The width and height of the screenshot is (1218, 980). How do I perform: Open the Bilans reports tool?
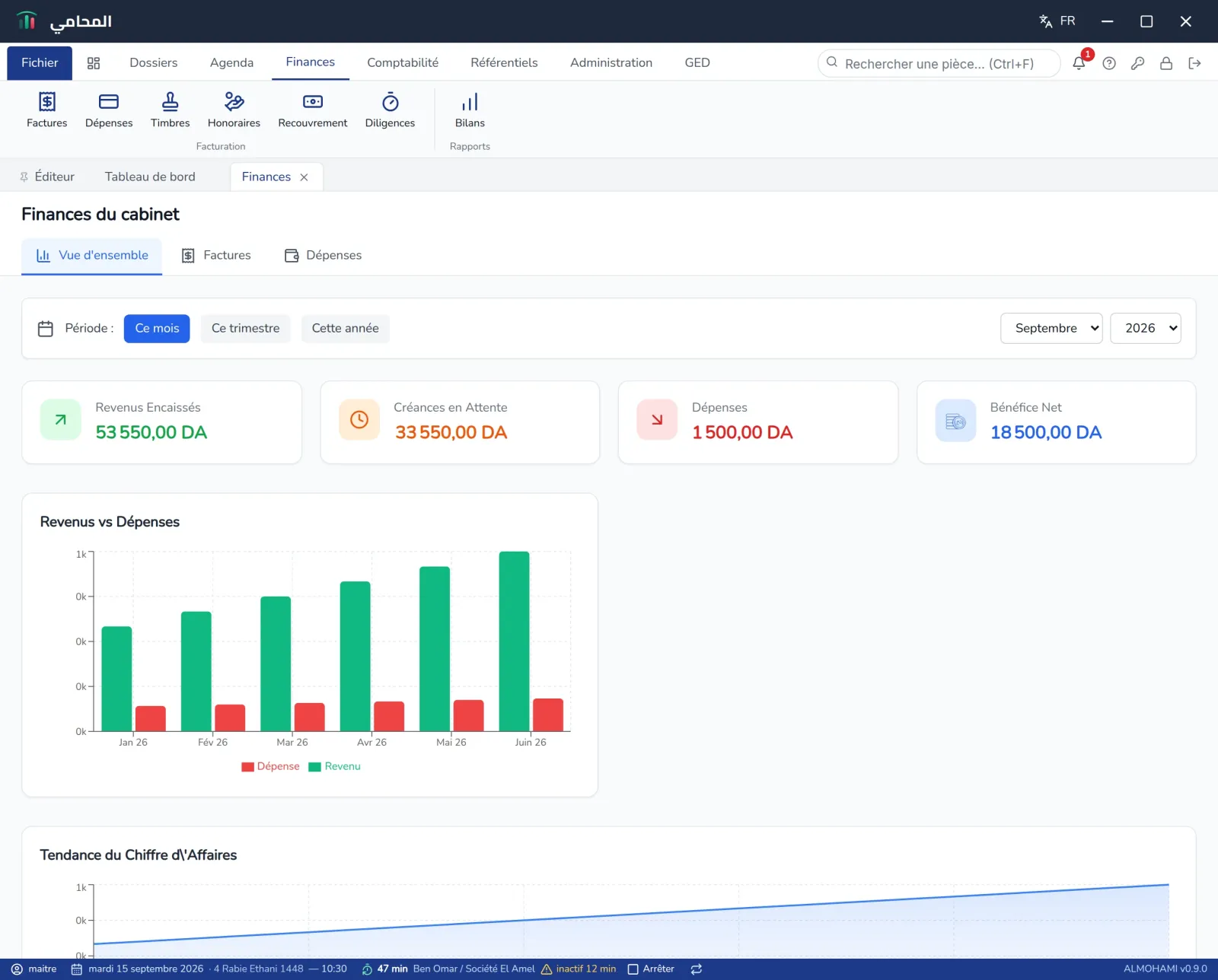470,110
